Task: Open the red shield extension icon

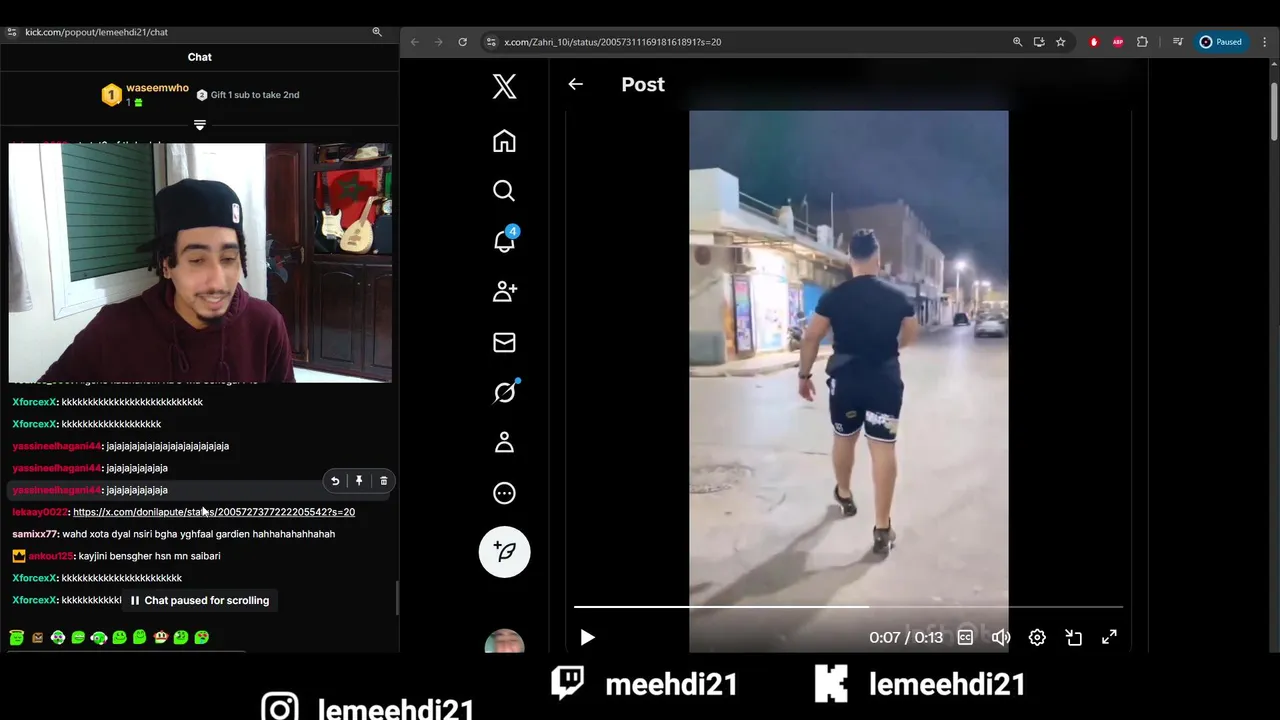Action: 1094,42
